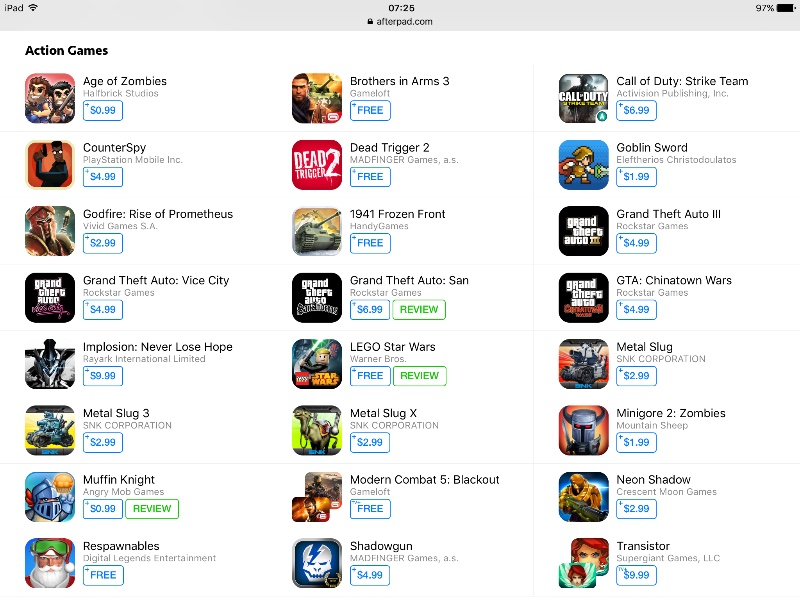Tap the $6.99 price for GTA San Andreas
The image size is (800, 600).
370,310
